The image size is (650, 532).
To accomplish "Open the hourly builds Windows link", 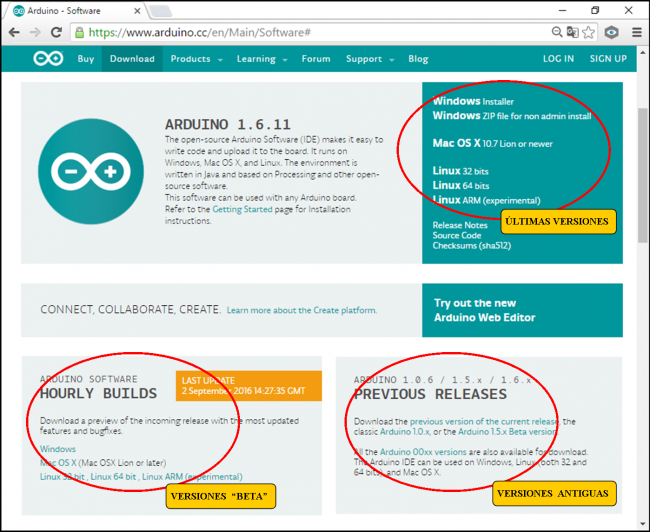I will 58,449.
